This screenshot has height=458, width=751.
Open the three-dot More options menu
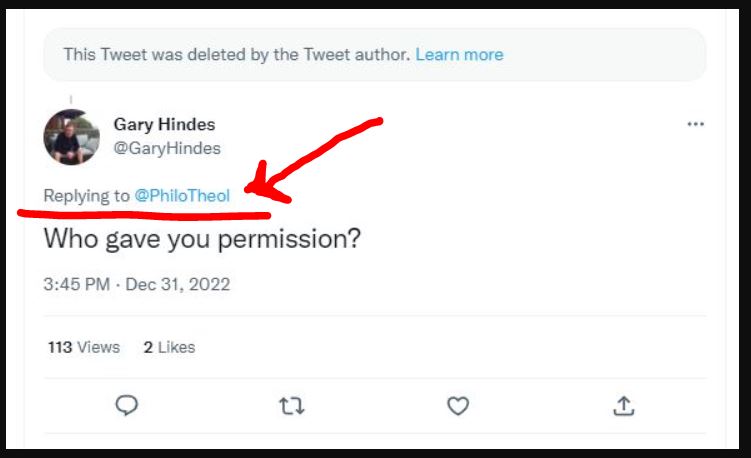tap(695, 125)
